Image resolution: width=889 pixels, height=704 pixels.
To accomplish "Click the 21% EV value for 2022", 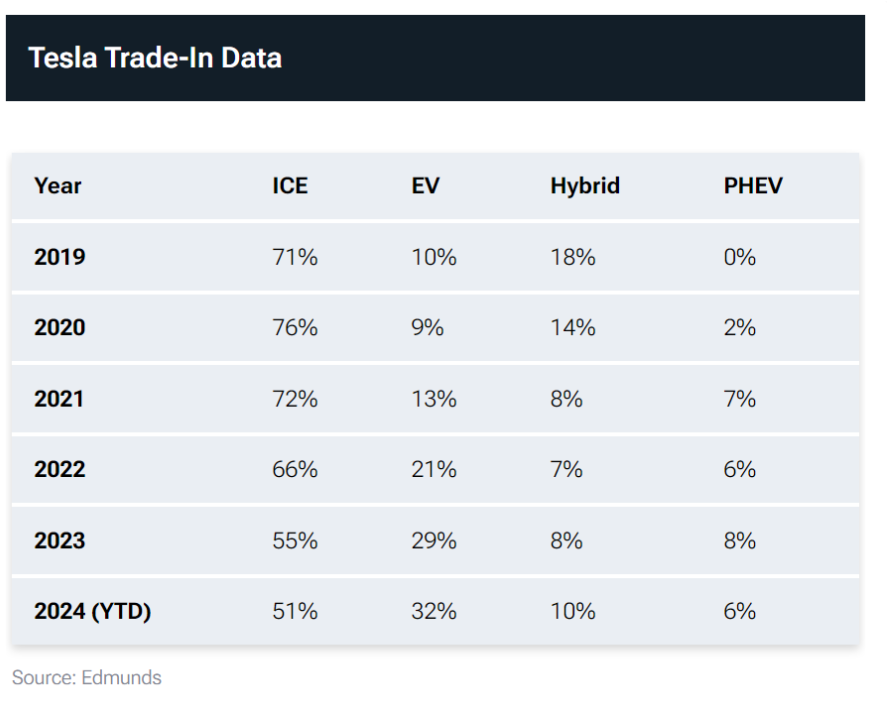I will click(x=434, y=469).
